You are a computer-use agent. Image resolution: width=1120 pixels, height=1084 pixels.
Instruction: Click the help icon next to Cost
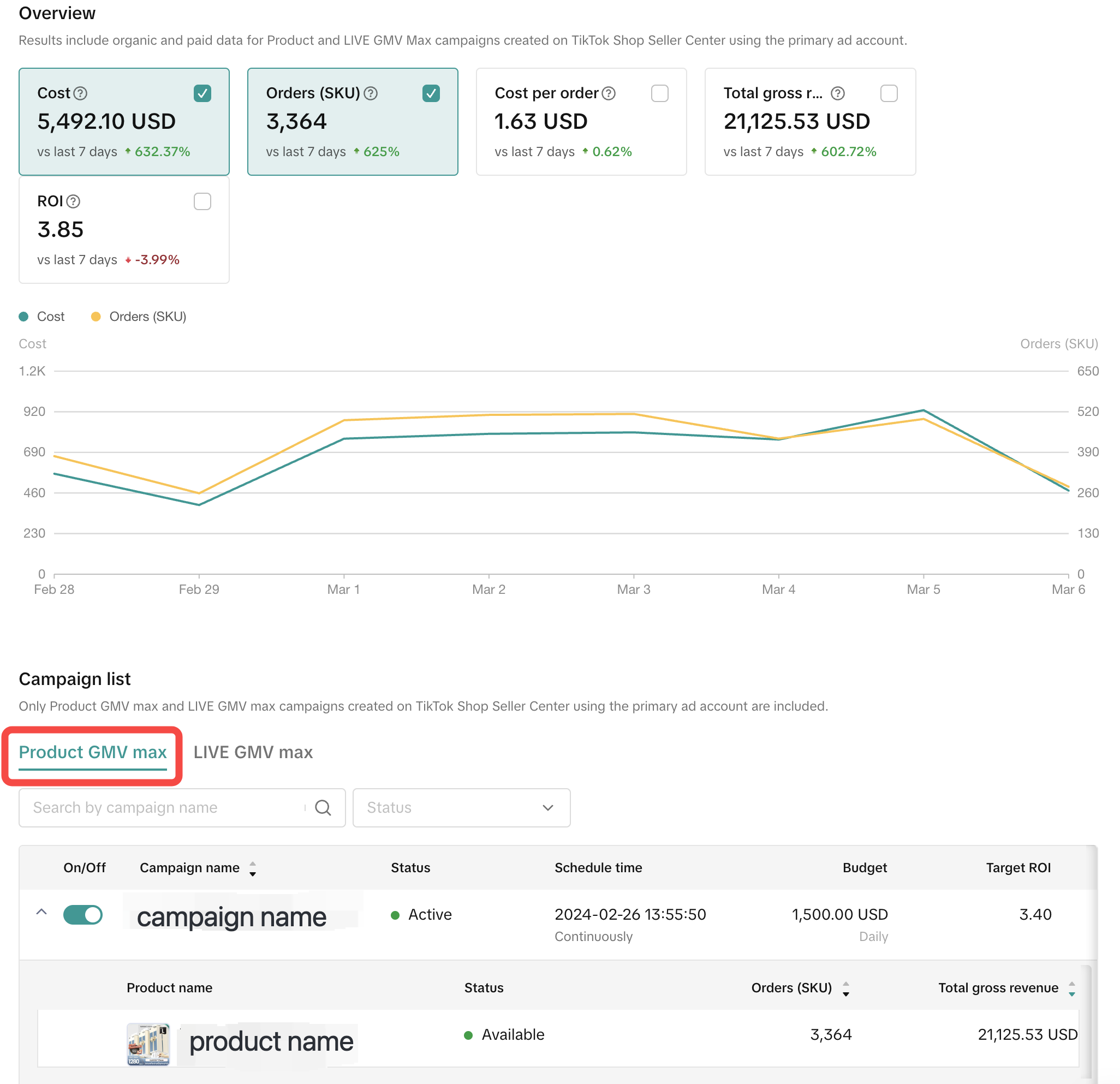(x=81, y=93)
